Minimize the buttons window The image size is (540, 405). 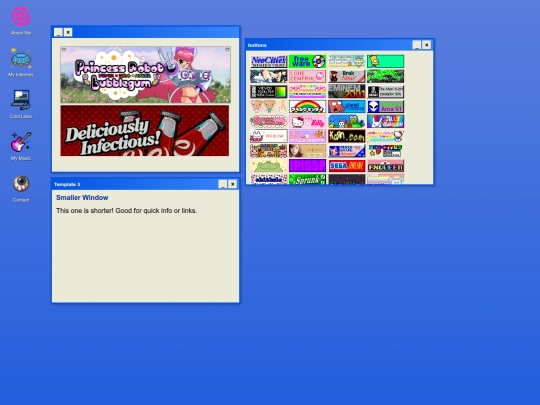click(417, 45)
